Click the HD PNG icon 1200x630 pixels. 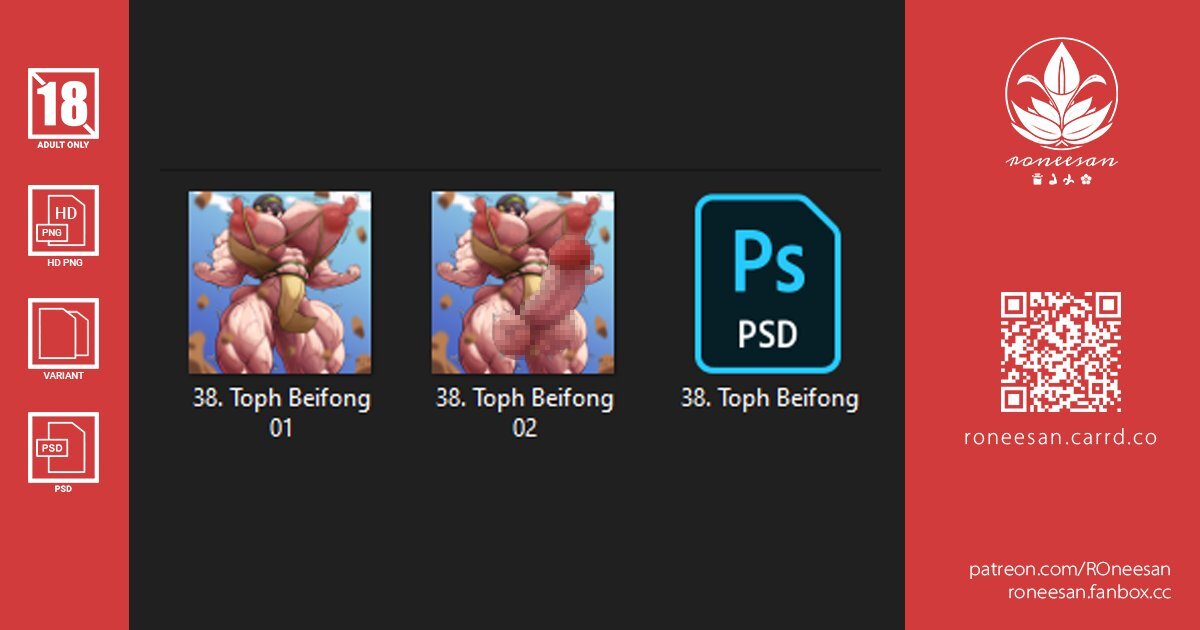63,220
